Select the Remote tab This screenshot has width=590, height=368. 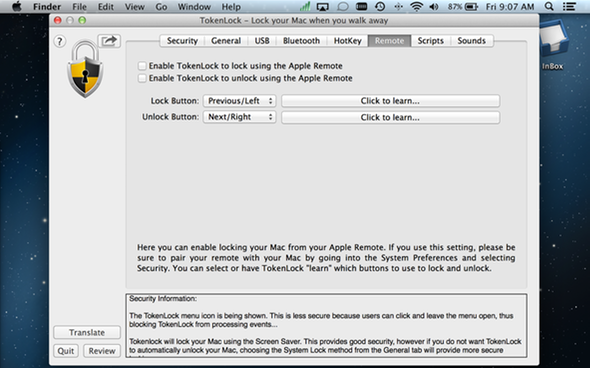point(389,41)
